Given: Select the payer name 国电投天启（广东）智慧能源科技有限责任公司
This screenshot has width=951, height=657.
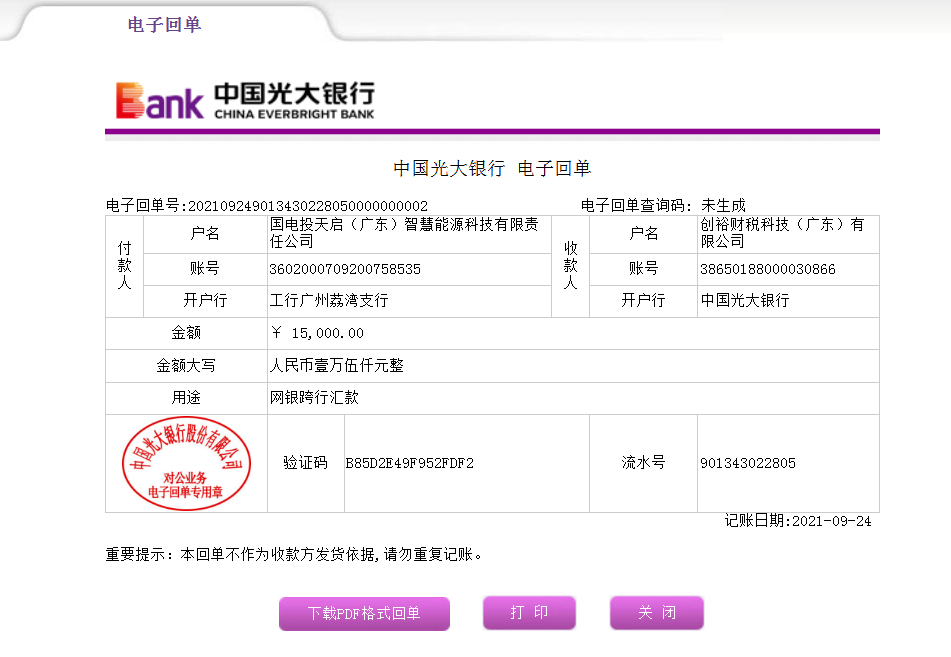Looking at the screenshot, I should [x=404, y=233].
